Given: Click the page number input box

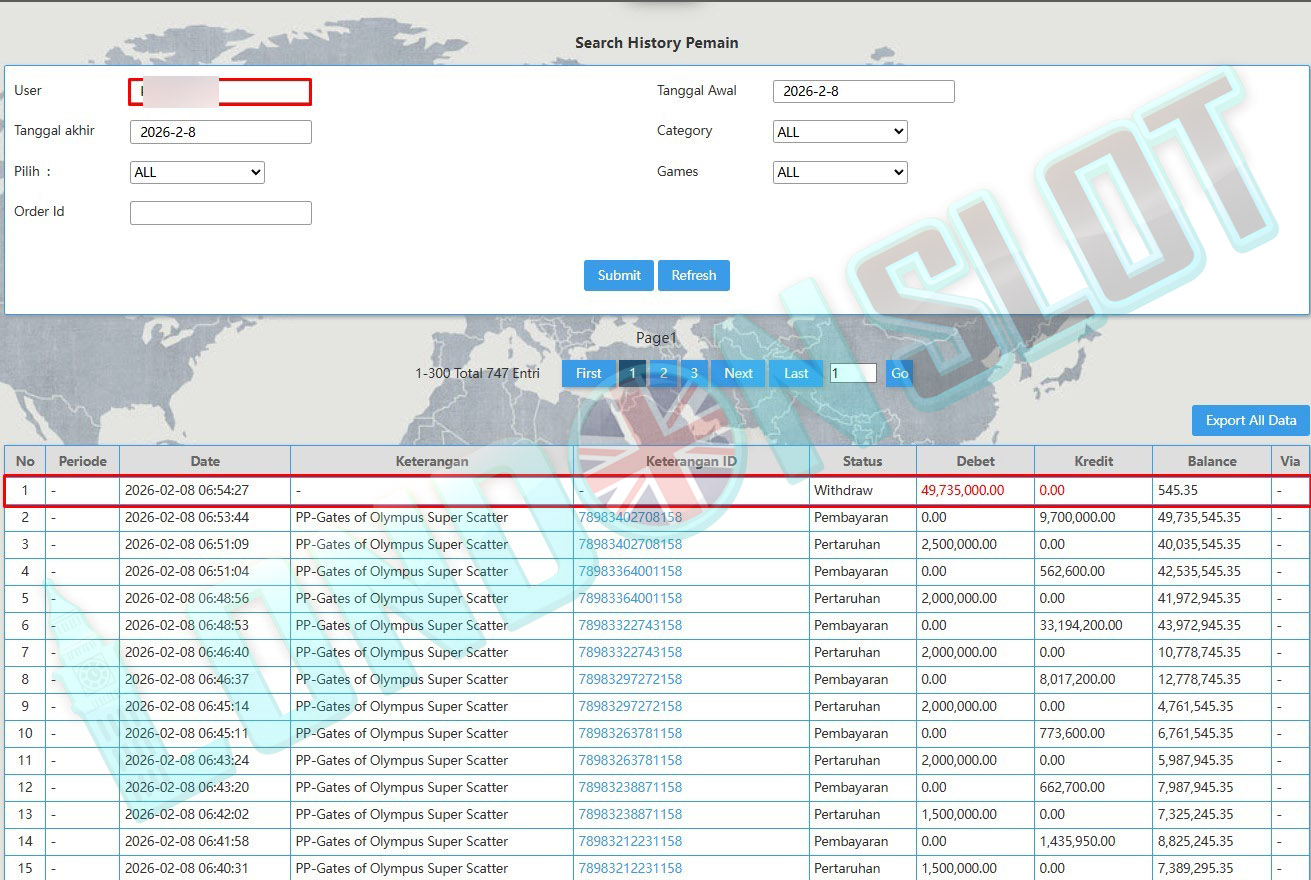Looking at the screenshot, I should 853,373.
